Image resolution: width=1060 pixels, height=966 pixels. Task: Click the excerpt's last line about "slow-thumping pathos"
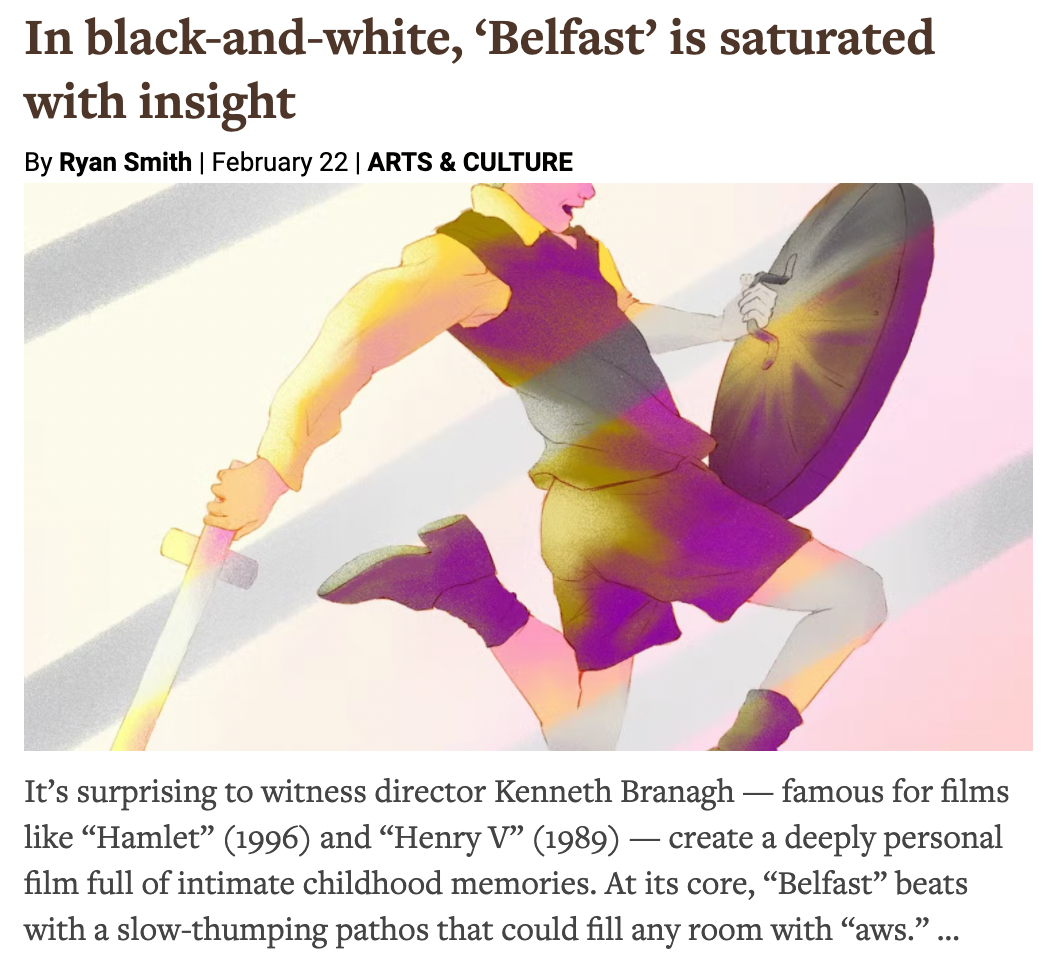(x=491, y=930)
